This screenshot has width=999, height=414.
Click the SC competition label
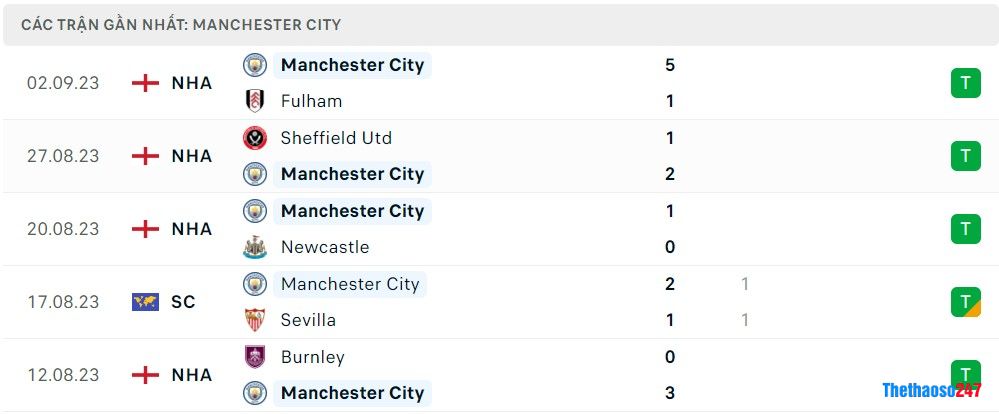click(x=183, y=302)
